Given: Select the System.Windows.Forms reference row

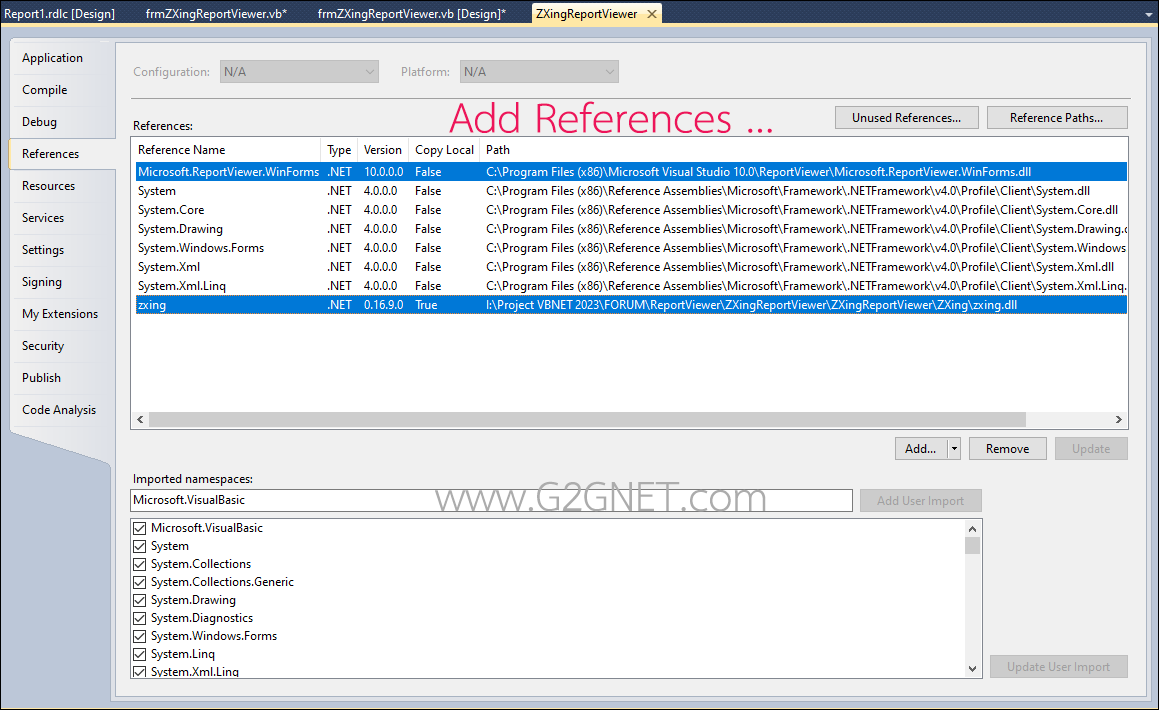Looking at the screenshot, I should 631,248.
